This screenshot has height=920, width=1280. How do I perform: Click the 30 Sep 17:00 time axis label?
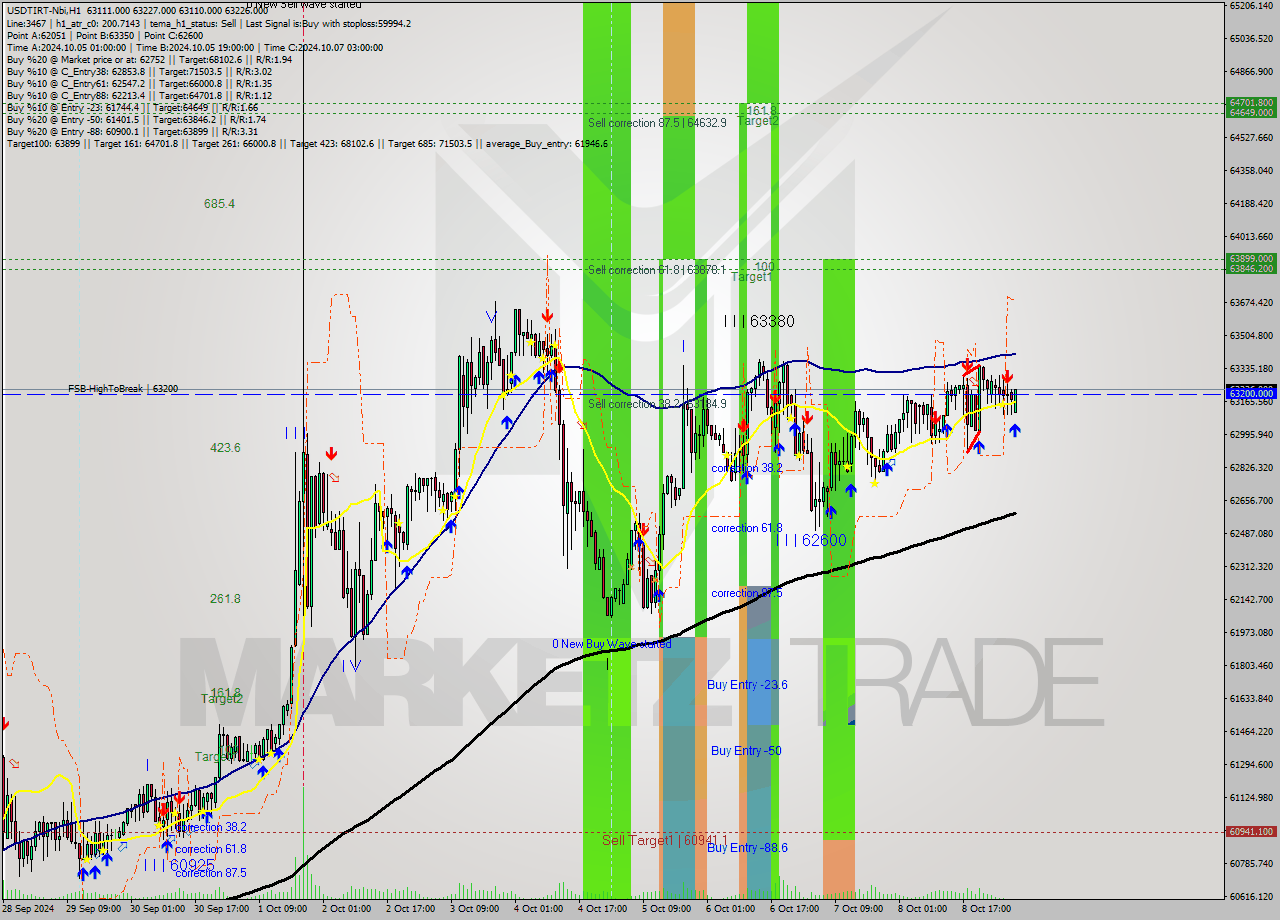[x=219, y=909]
